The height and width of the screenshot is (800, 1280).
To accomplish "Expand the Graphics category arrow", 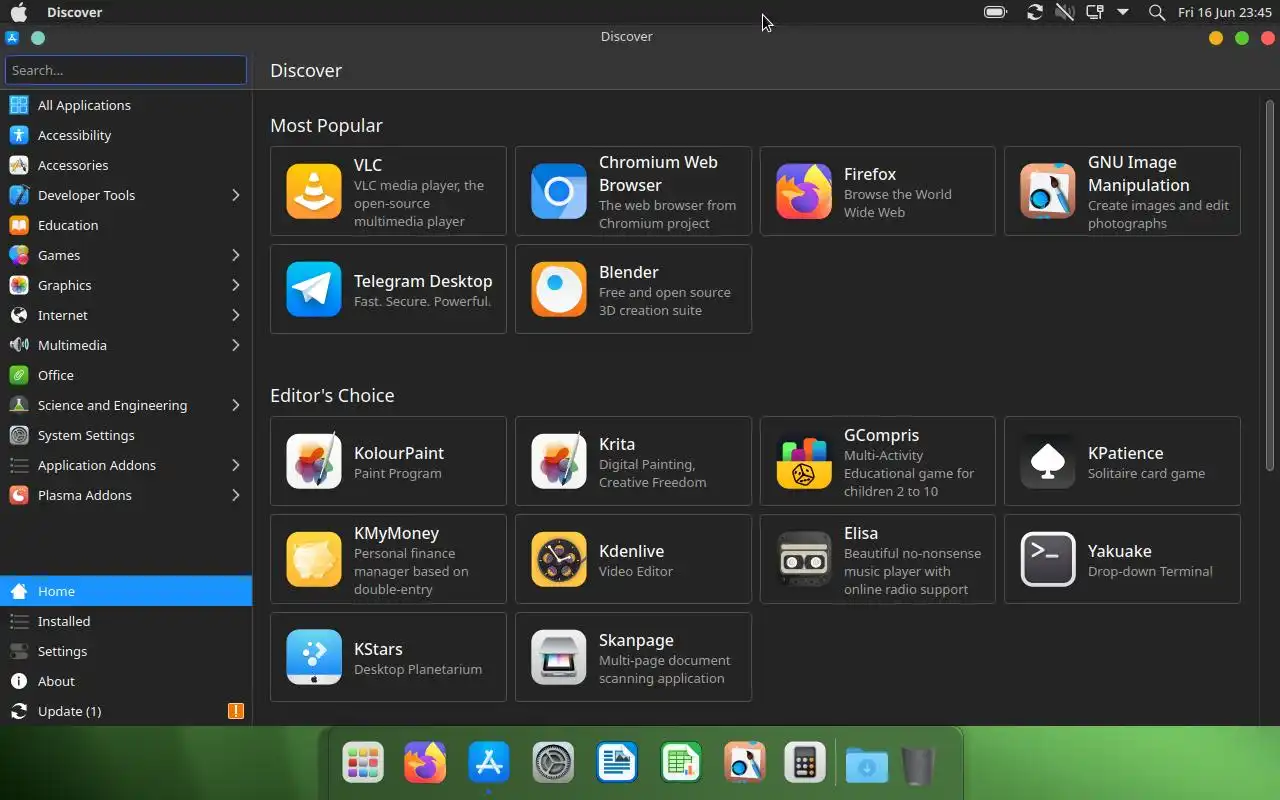I will [236, 285].
